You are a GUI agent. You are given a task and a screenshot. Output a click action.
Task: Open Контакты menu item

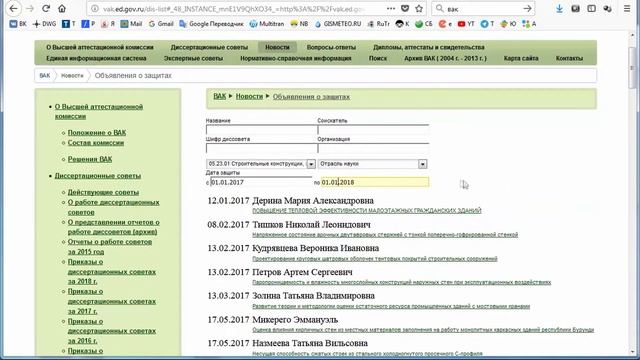[569, 58]
